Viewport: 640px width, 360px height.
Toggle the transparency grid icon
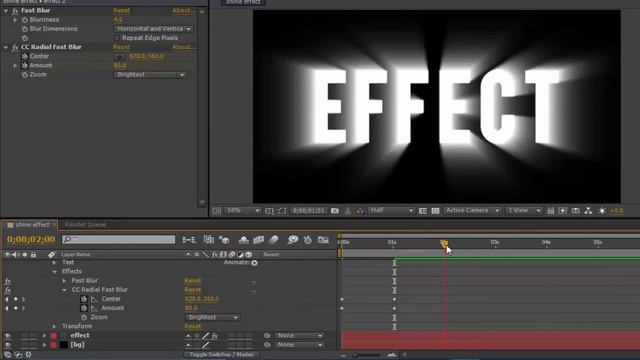click(x=435, y=211)
